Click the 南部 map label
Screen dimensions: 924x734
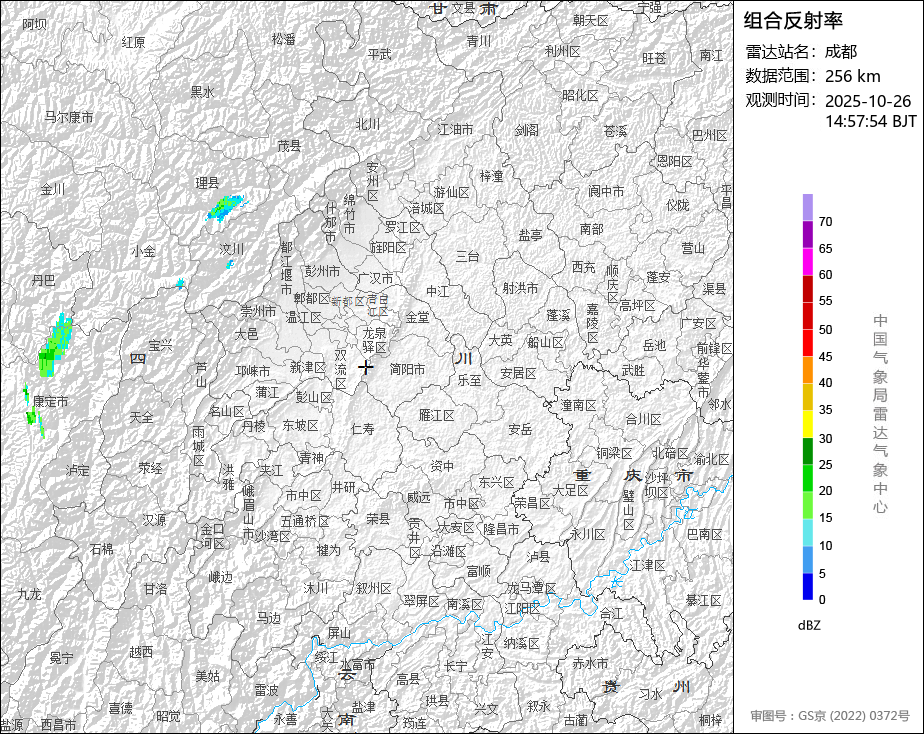coord(591,229)
